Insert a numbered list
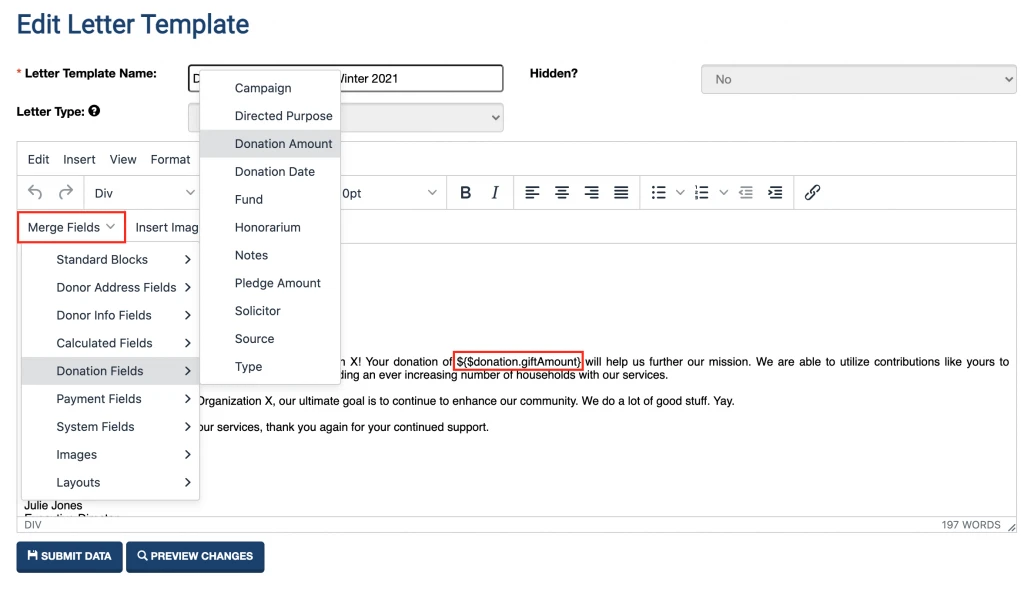The width and height of the screenshot is (1024, 592). pyautogui.click(x=701, y=192)
